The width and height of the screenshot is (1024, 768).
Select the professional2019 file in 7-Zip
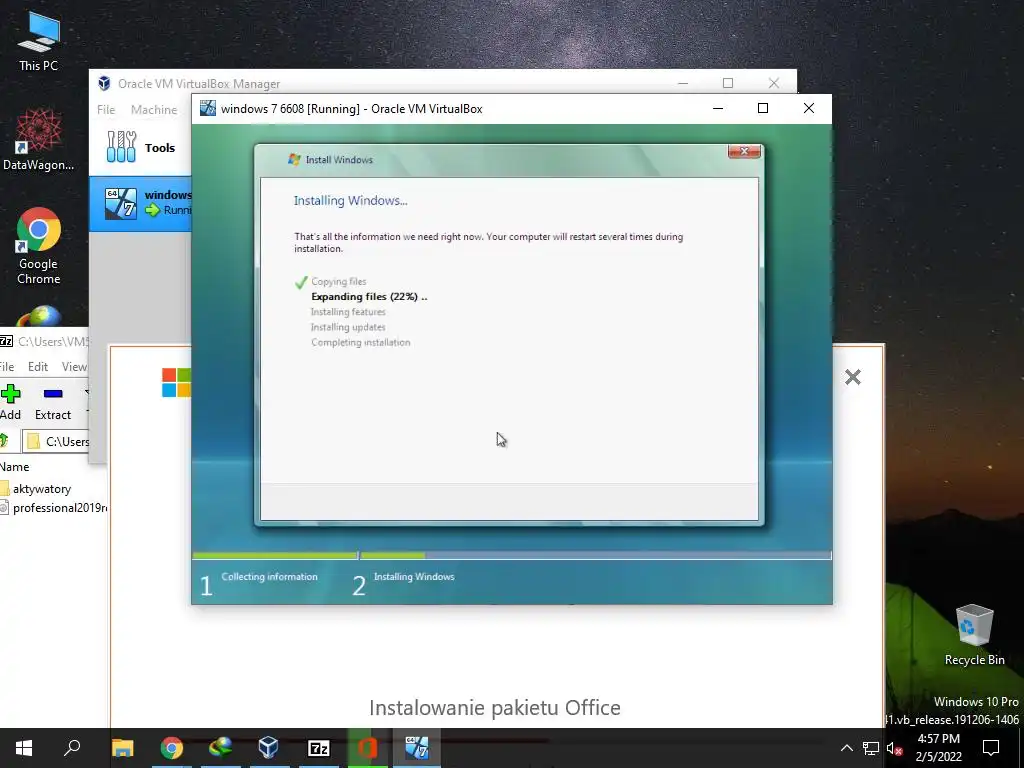[54, 507]
